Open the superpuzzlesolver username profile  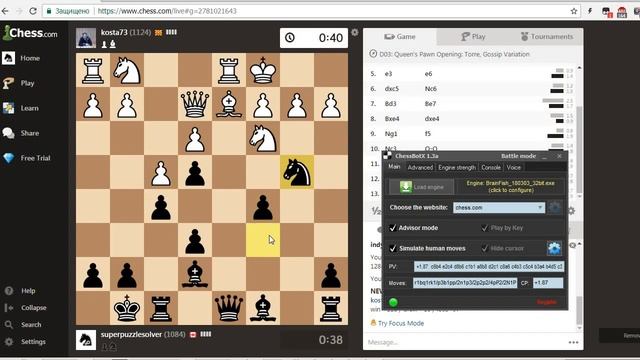(x=131, y=334)
